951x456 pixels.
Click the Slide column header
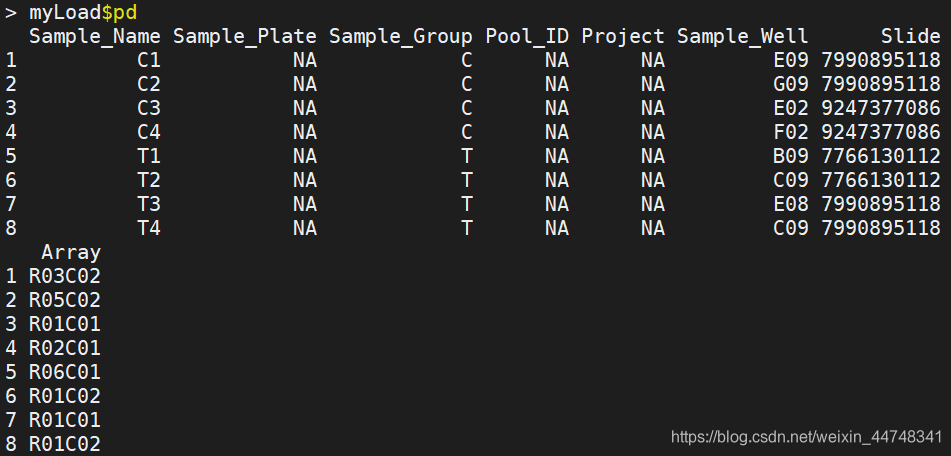[x=910, y=37]
